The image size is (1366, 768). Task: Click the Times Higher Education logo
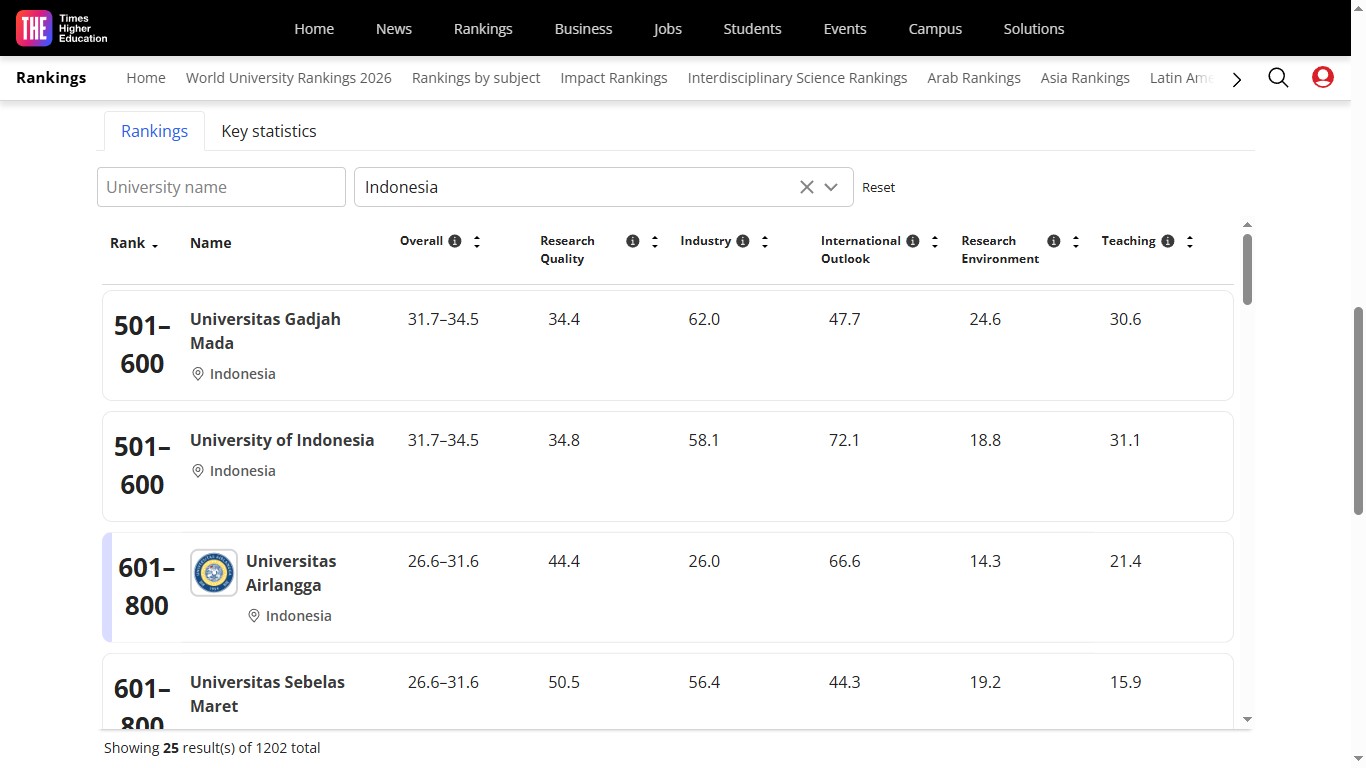(x=62, y=29)
